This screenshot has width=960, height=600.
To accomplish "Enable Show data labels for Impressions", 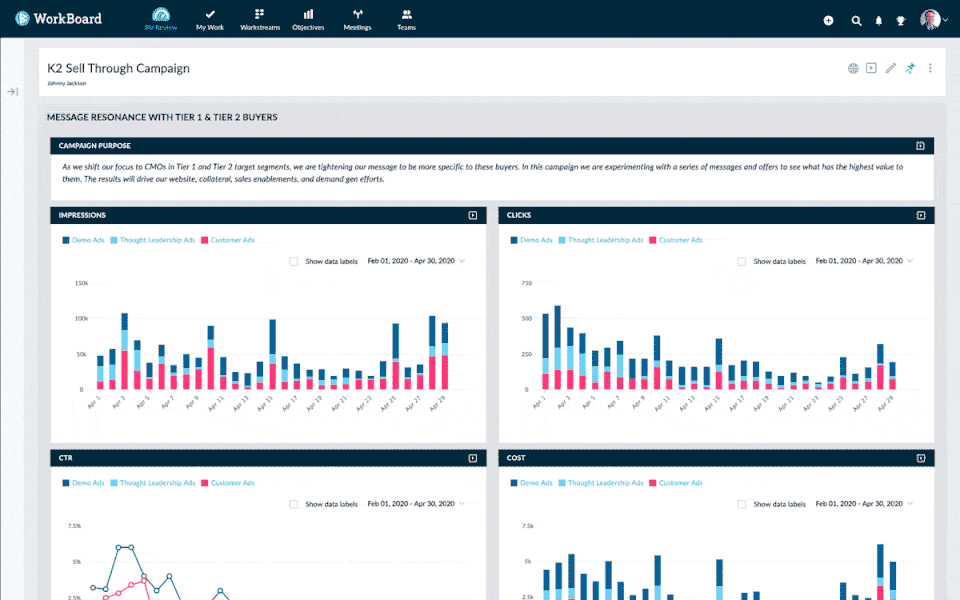I will tap(293, 261).
